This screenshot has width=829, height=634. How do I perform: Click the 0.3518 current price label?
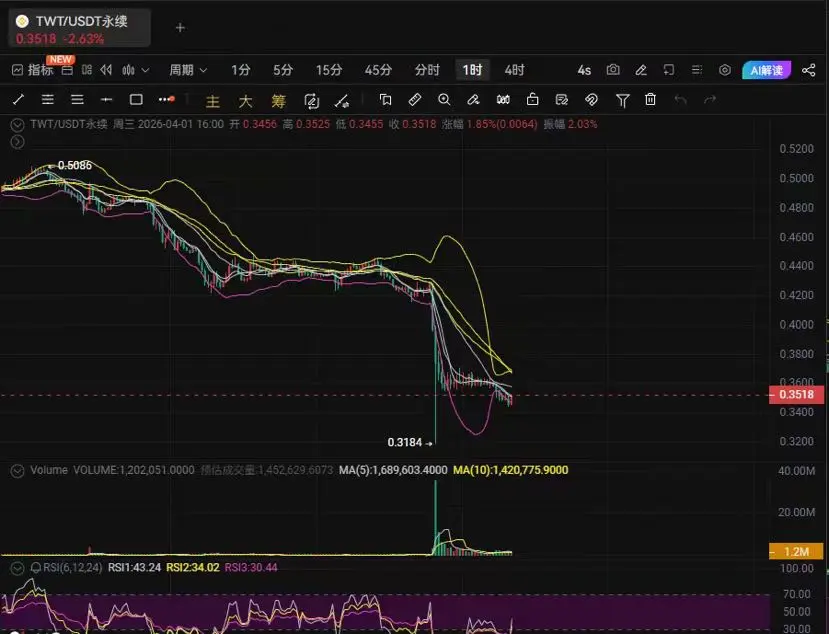pyautogui.click(x=796, y=394)
